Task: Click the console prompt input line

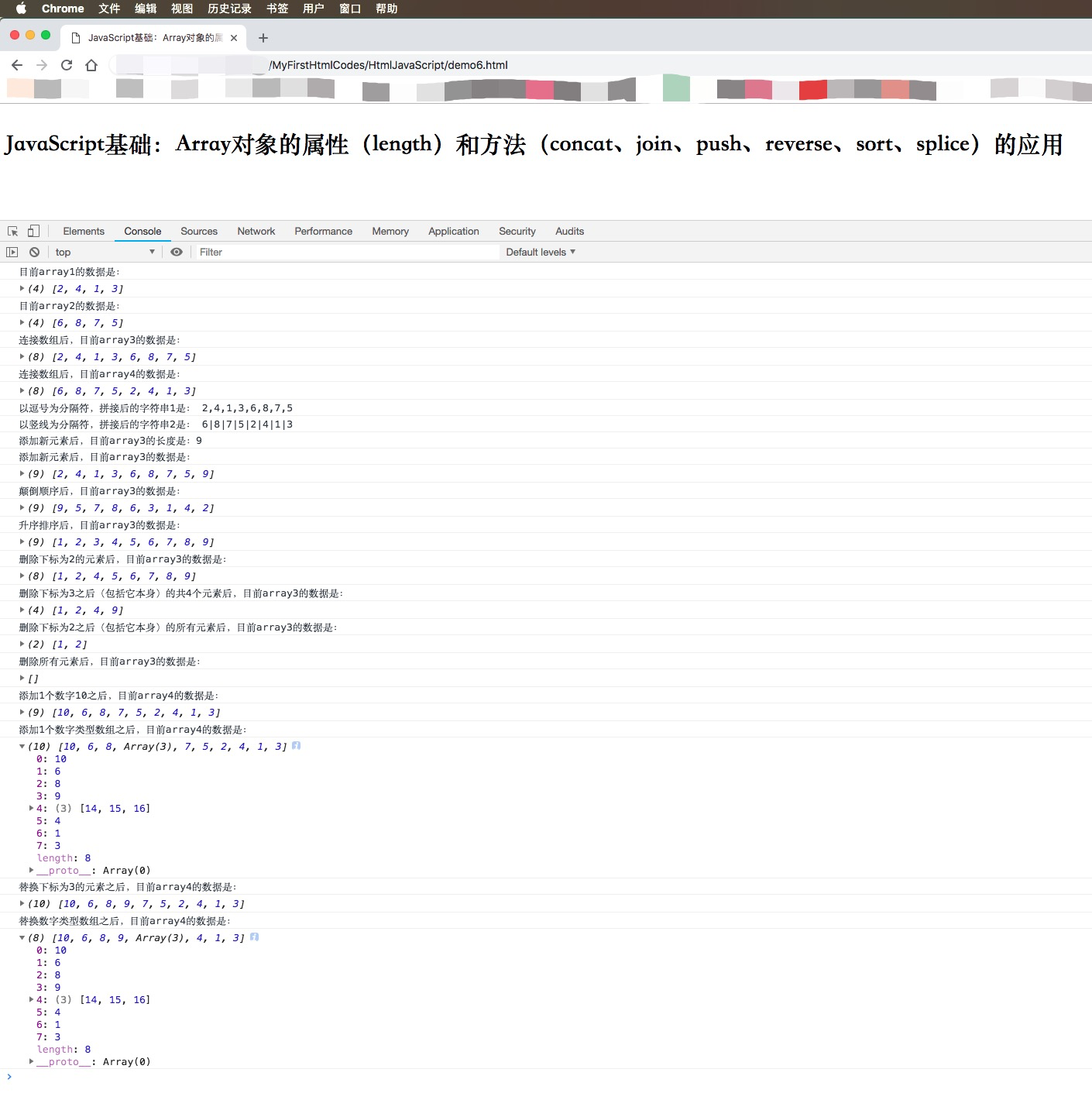Action: pos(546,1077)
